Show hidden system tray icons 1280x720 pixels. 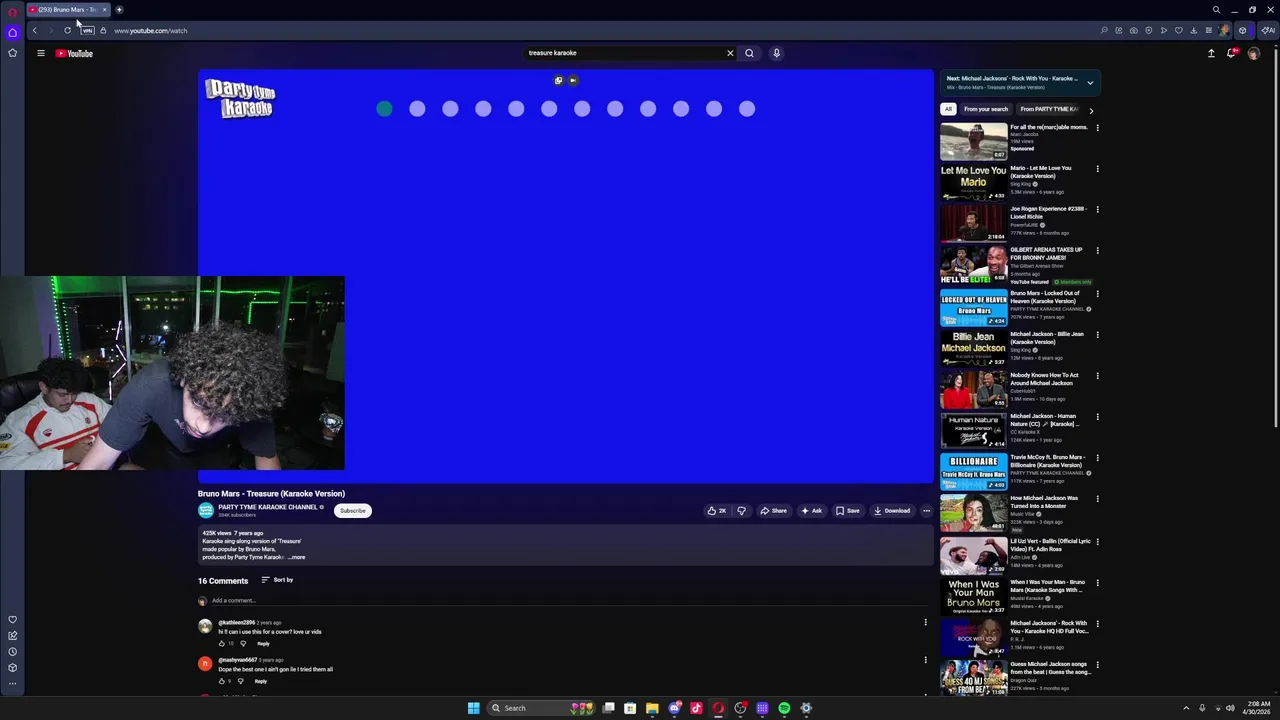[x=1186, y=708]
